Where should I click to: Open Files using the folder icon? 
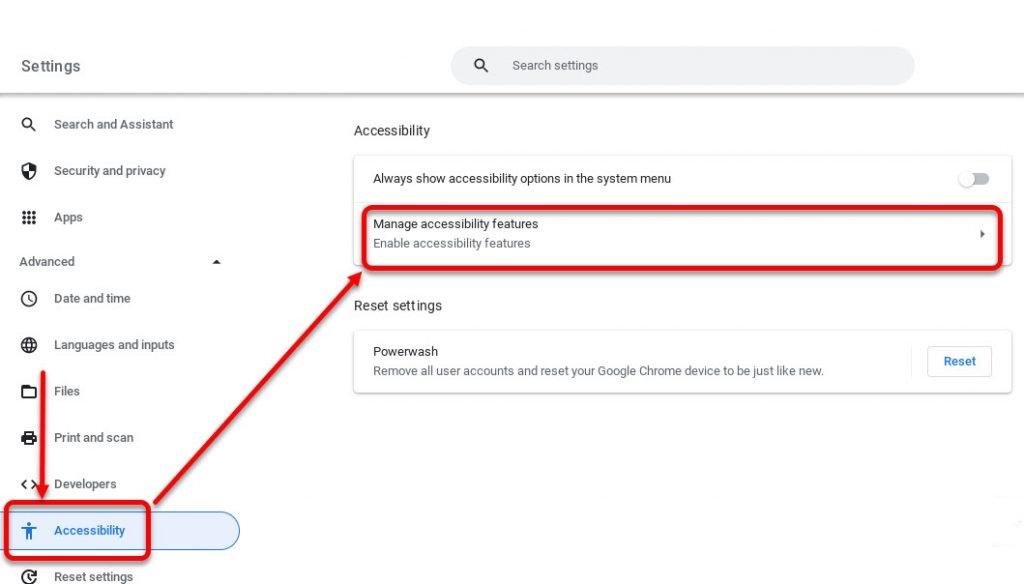(x=28, y=391)
